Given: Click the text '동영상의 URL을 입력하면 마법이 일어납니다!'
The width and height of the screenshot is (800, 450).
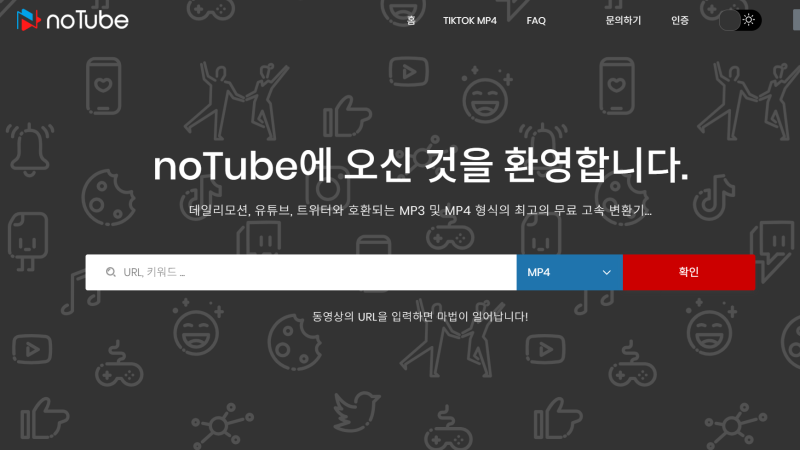Looking at the screenshot, I should tap(420, 316).
